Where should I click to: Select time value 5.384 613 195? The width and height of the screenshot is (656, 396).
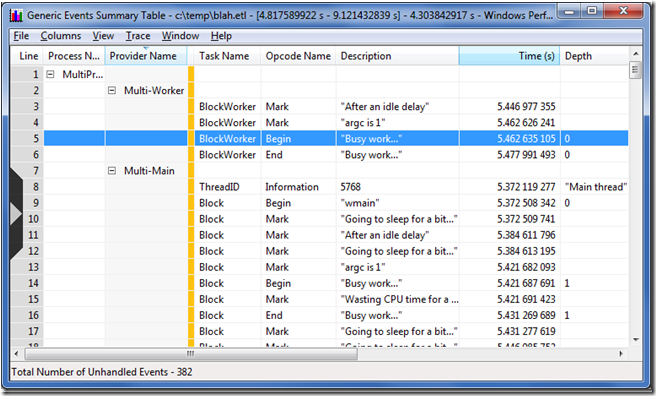pyautogui.click(x=526, y=251)
